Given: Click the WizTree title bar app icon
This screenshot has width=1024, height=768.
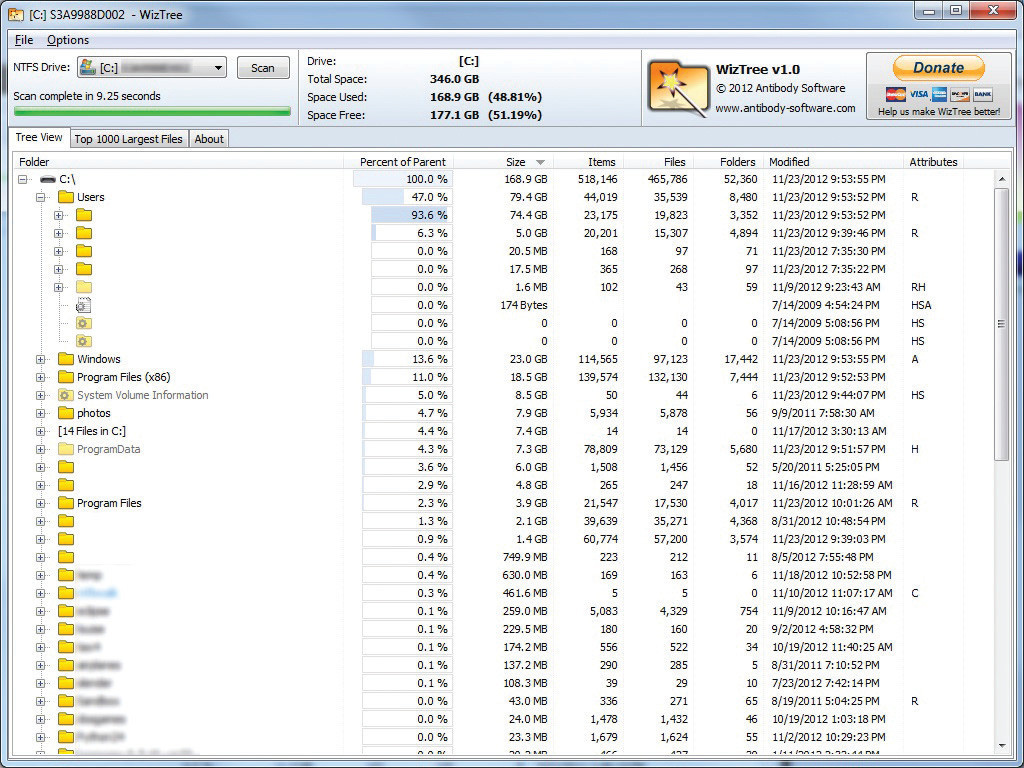Looking at the screenshot, I should coord(15,12).
